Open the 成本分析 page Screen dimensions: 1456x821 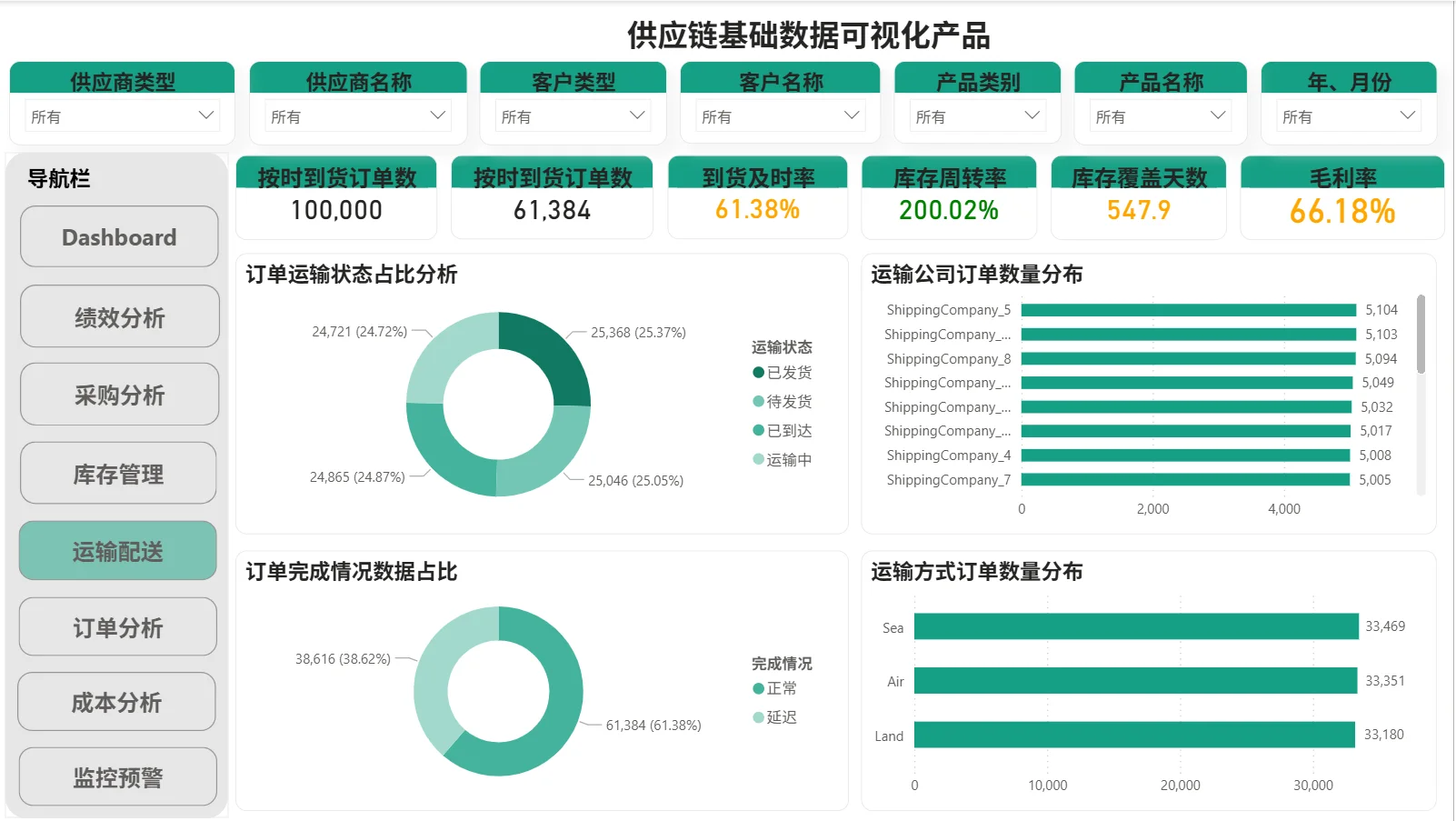point(117,702)
